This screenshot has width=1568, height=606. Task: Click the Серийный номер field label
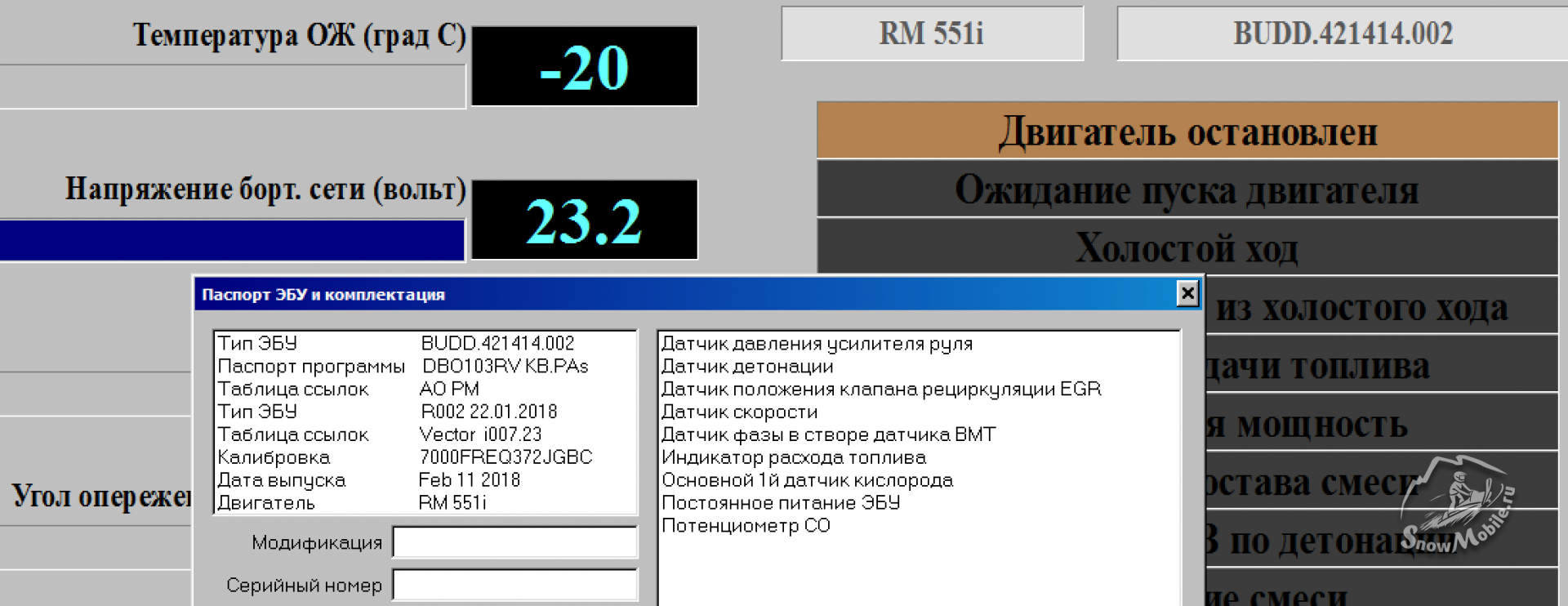click(x=304, y=586)
